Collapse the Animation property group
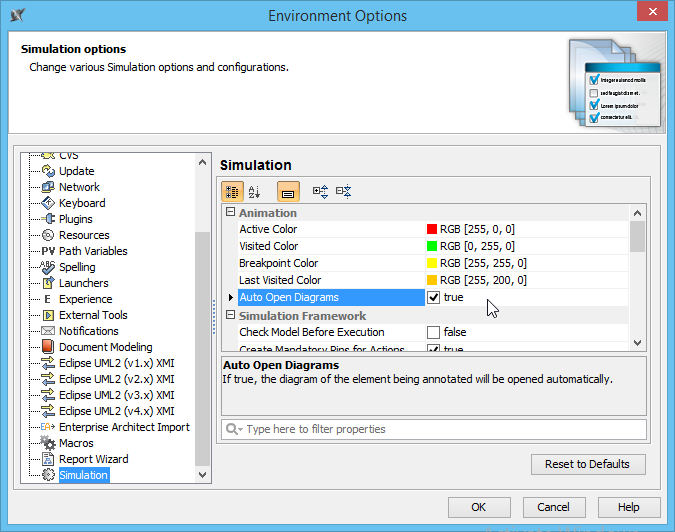 (x=231, y=212)
